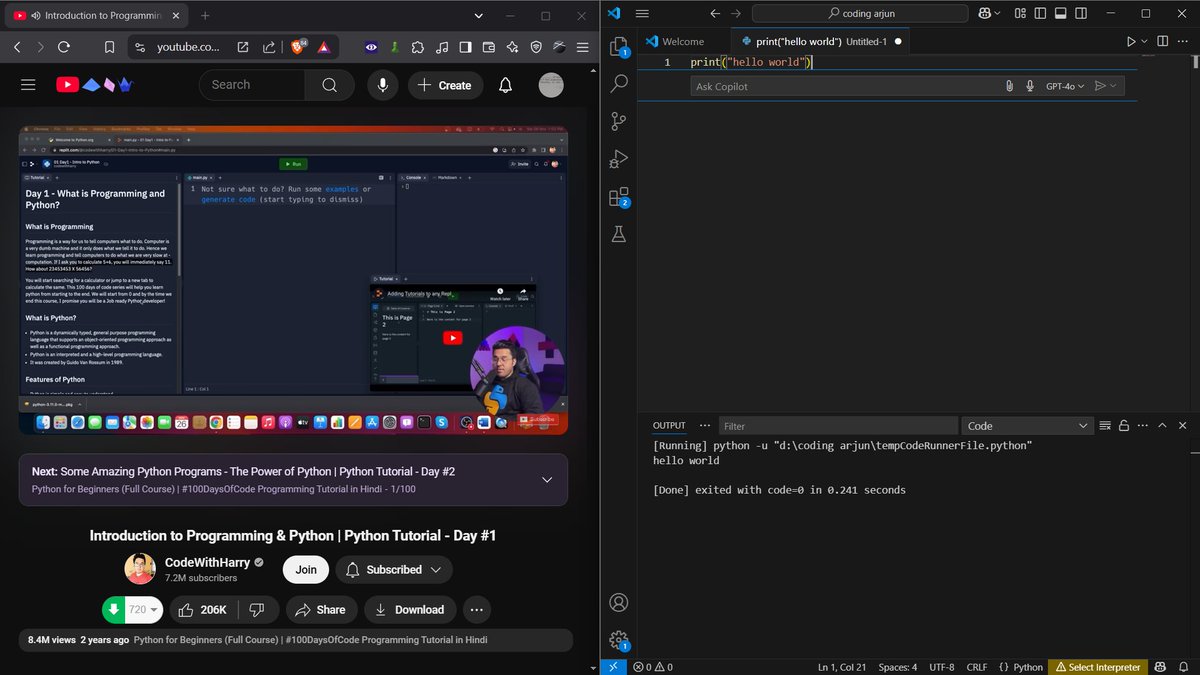Split the editor to the right
Viewport: 1200px width, 675px height.
tap(1163, 41)
